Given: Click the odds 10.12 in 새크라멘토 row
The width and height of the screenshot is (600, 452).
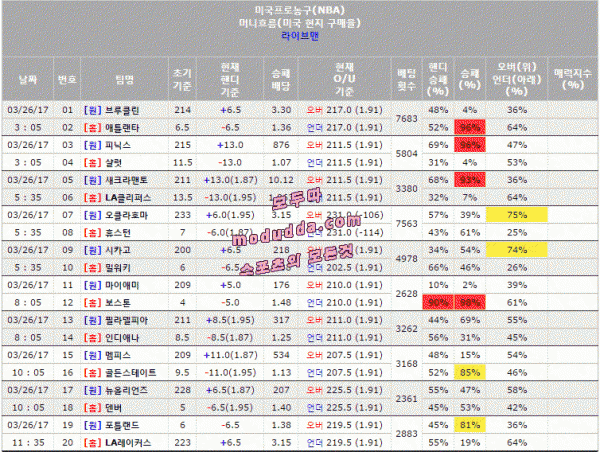Looking at the screenshot, I should [281, 180].
